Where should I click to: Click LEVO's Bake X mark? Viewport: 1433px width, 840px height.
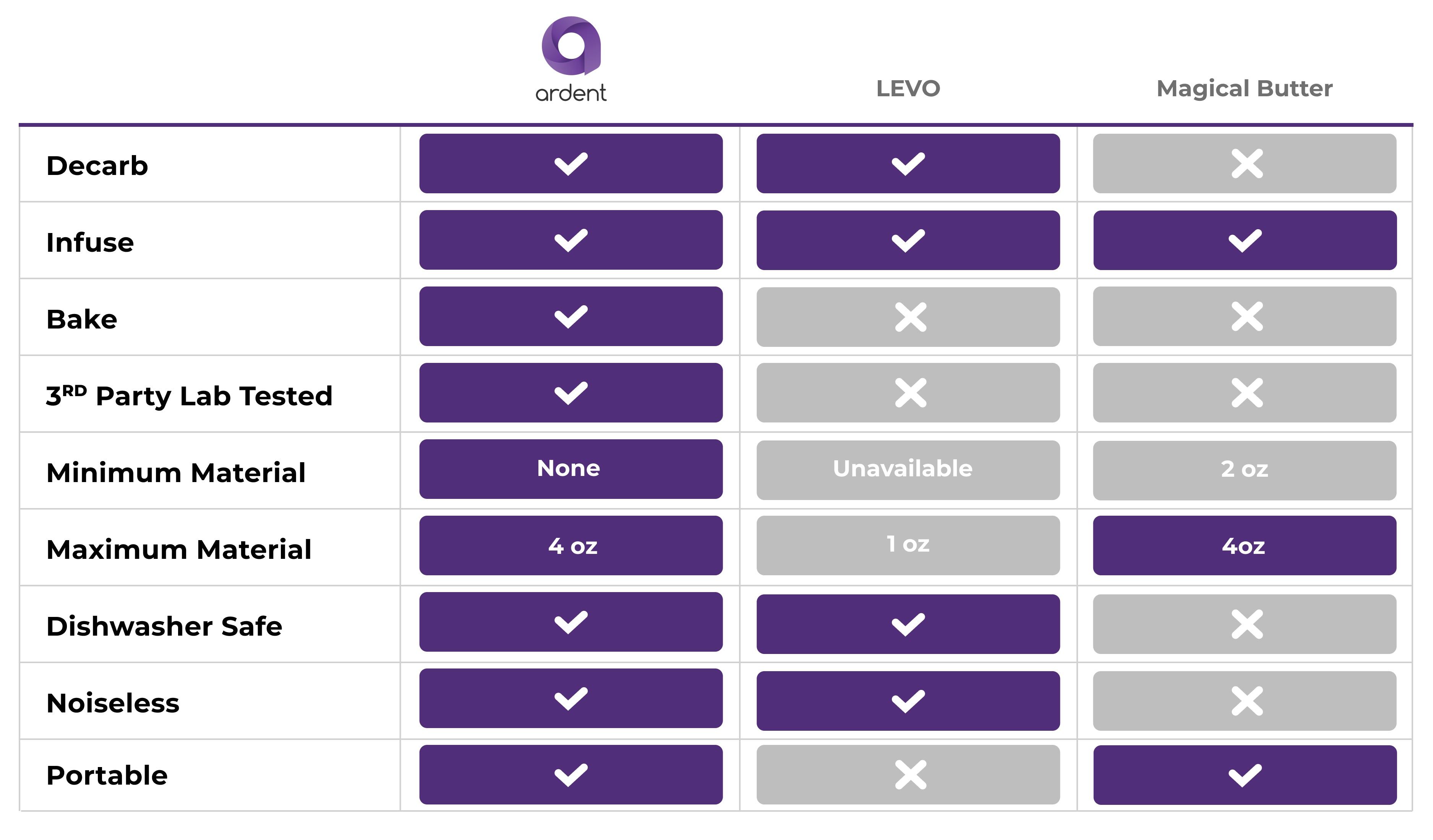pos(910,317)
